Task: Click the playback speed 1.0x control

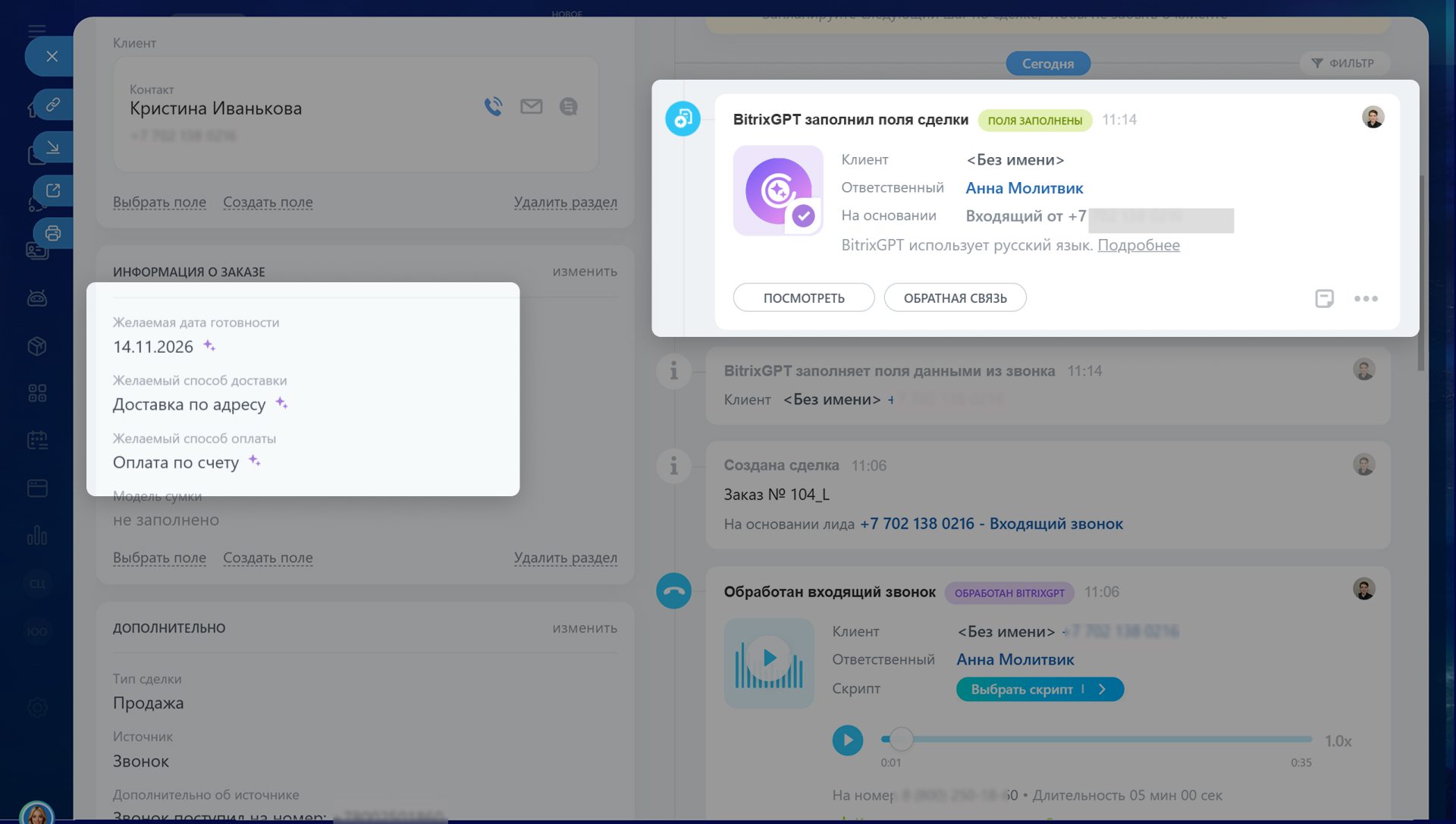Action: (x=1338, y=741)
